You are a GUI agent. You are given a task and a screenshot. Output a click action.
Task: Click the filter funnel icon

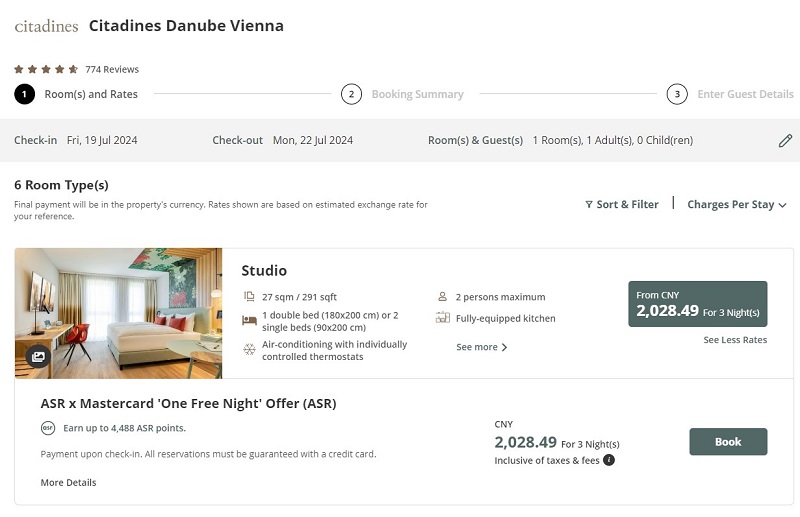589,205
